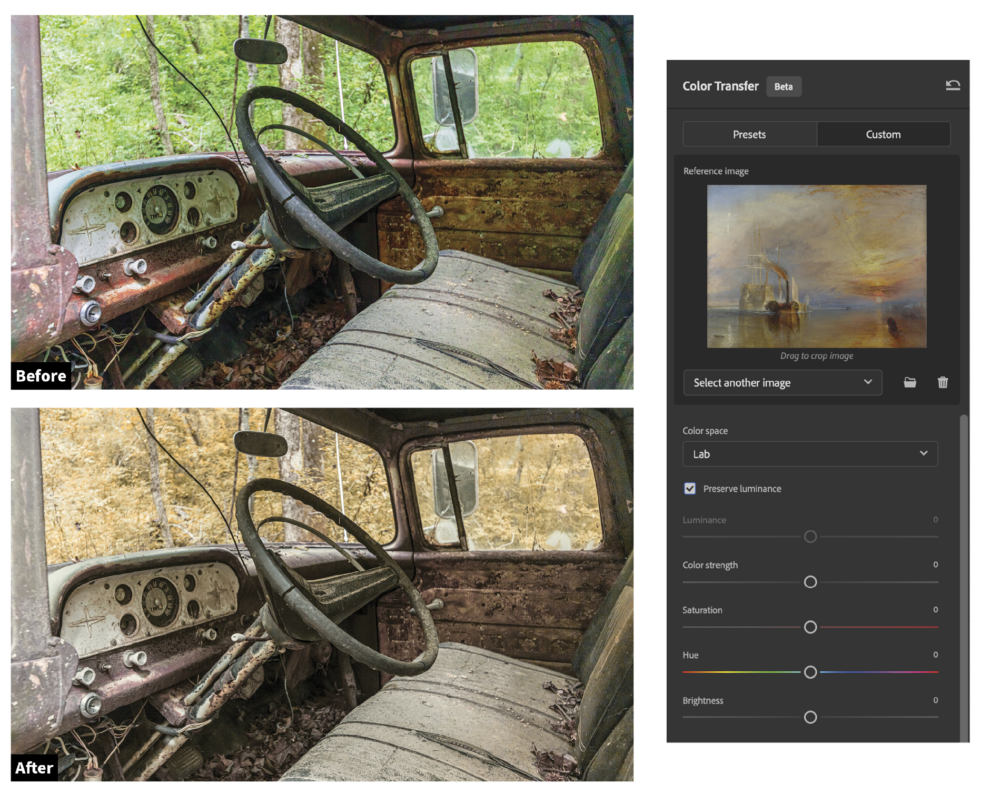1000x803 pixels.
Task: Click the Color strength slider handle
Action: pyautogui.click(x=810, y=582)
